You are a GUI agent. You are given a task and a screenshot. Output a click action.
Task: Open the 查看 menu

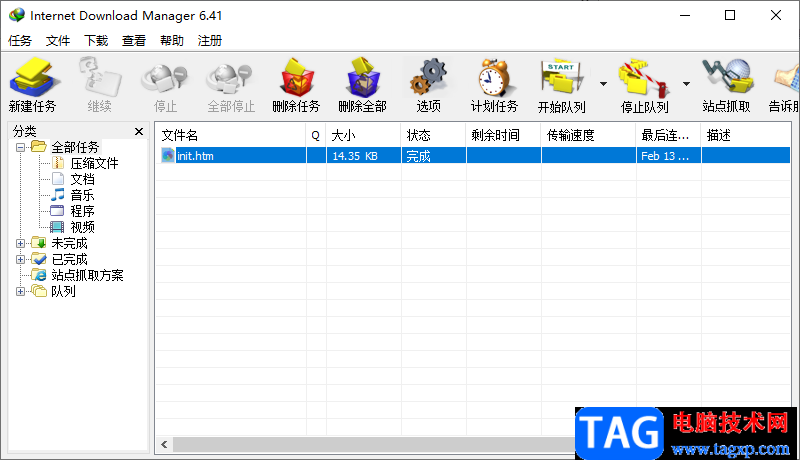pyautogui.click(x=134, y=40)
